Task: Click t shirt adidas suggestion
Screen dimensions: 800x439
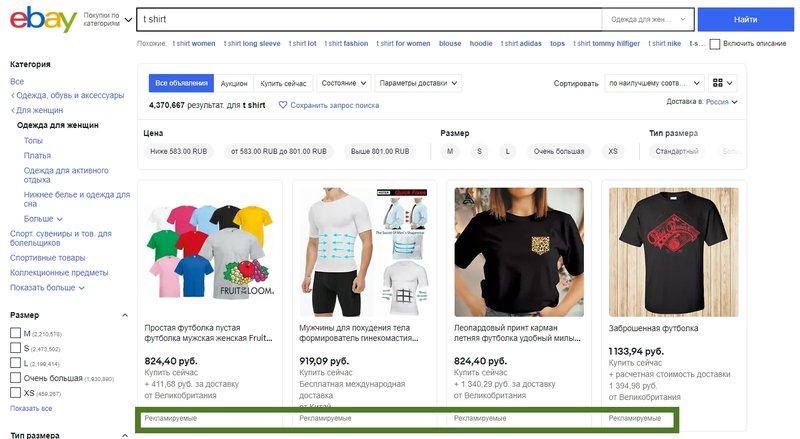Action: (x=521, y=43)
